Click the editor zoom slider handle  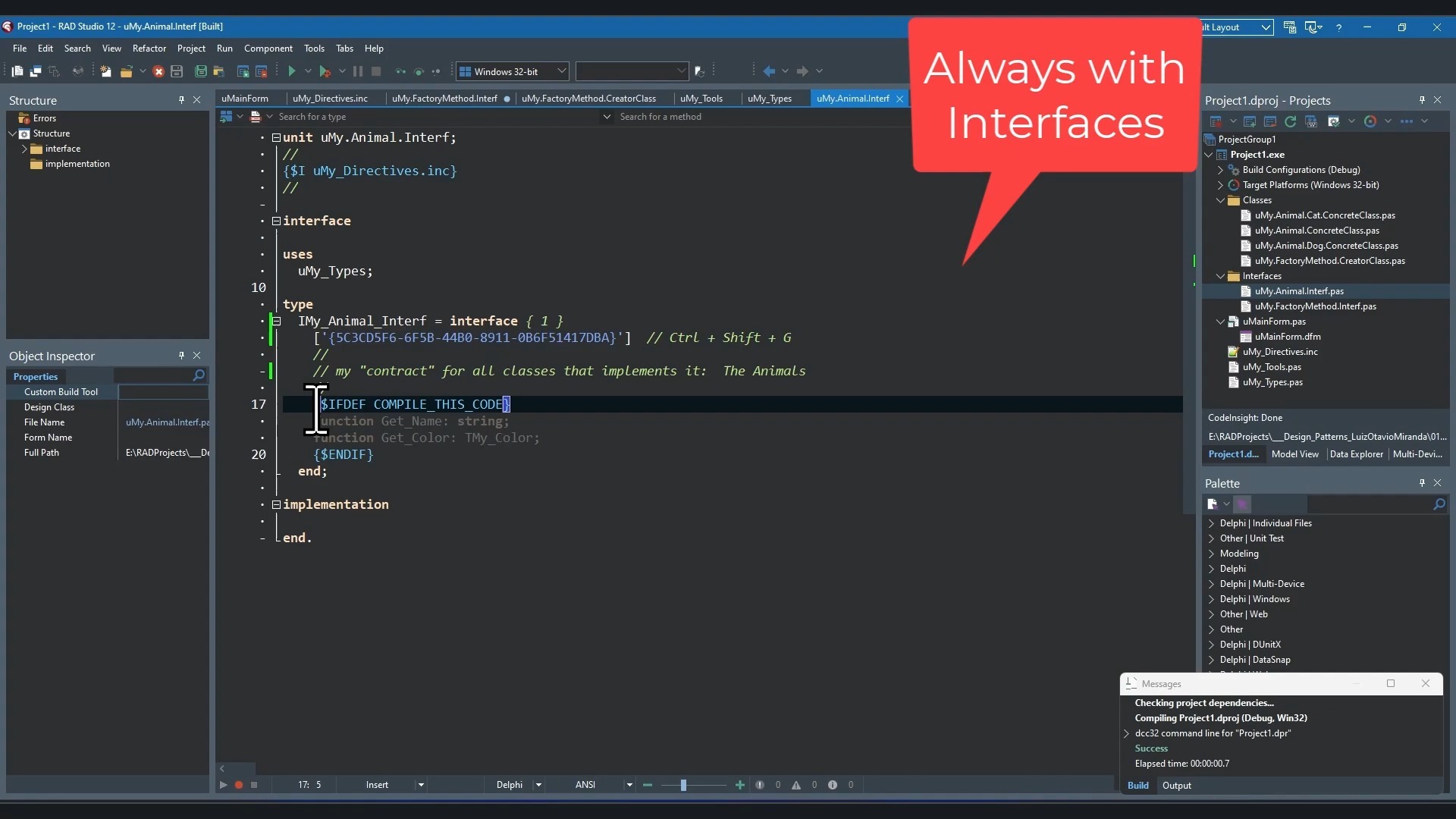(683, 785)
